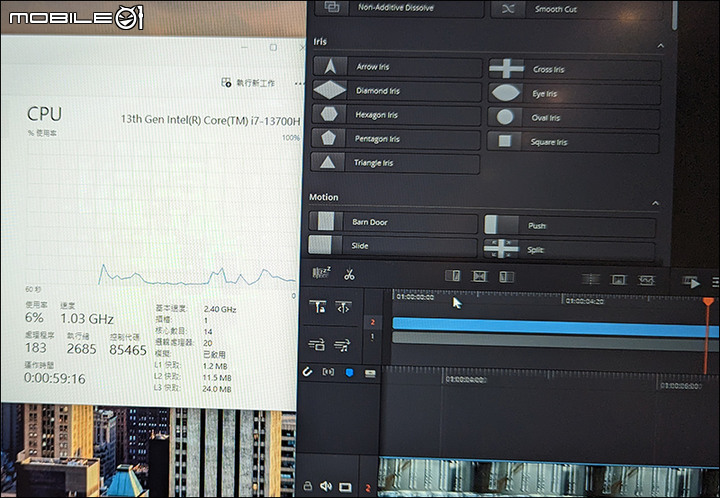The width and height of the screenshot is (720, 498).
Task: Select the Arrow Iris transition
Action: (397, 67)
